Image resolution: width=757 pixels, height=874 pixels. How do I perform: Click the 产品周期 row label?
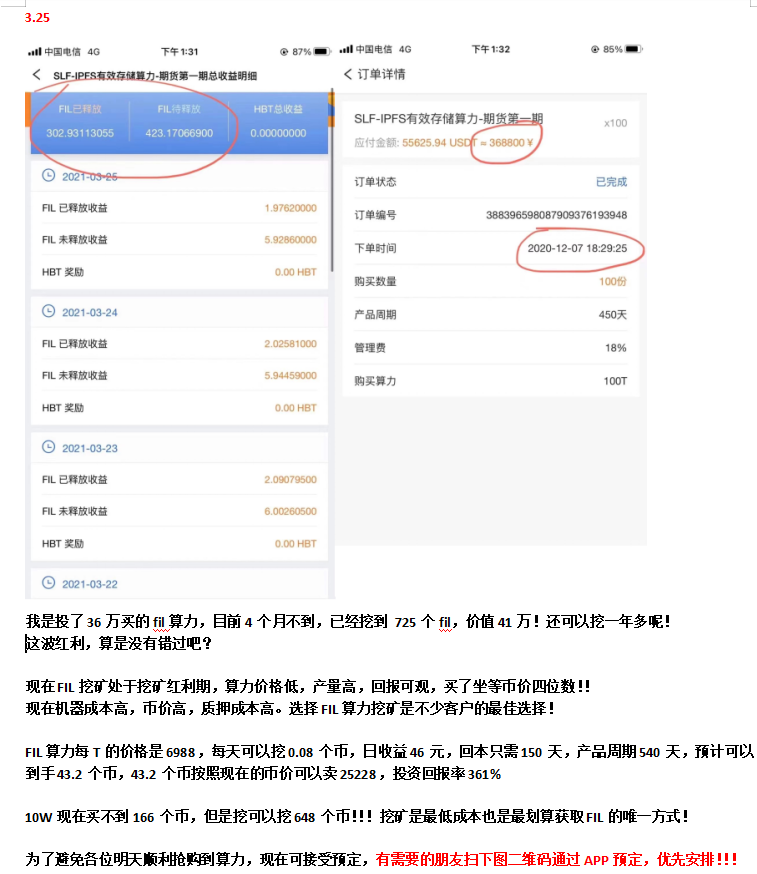375,315
